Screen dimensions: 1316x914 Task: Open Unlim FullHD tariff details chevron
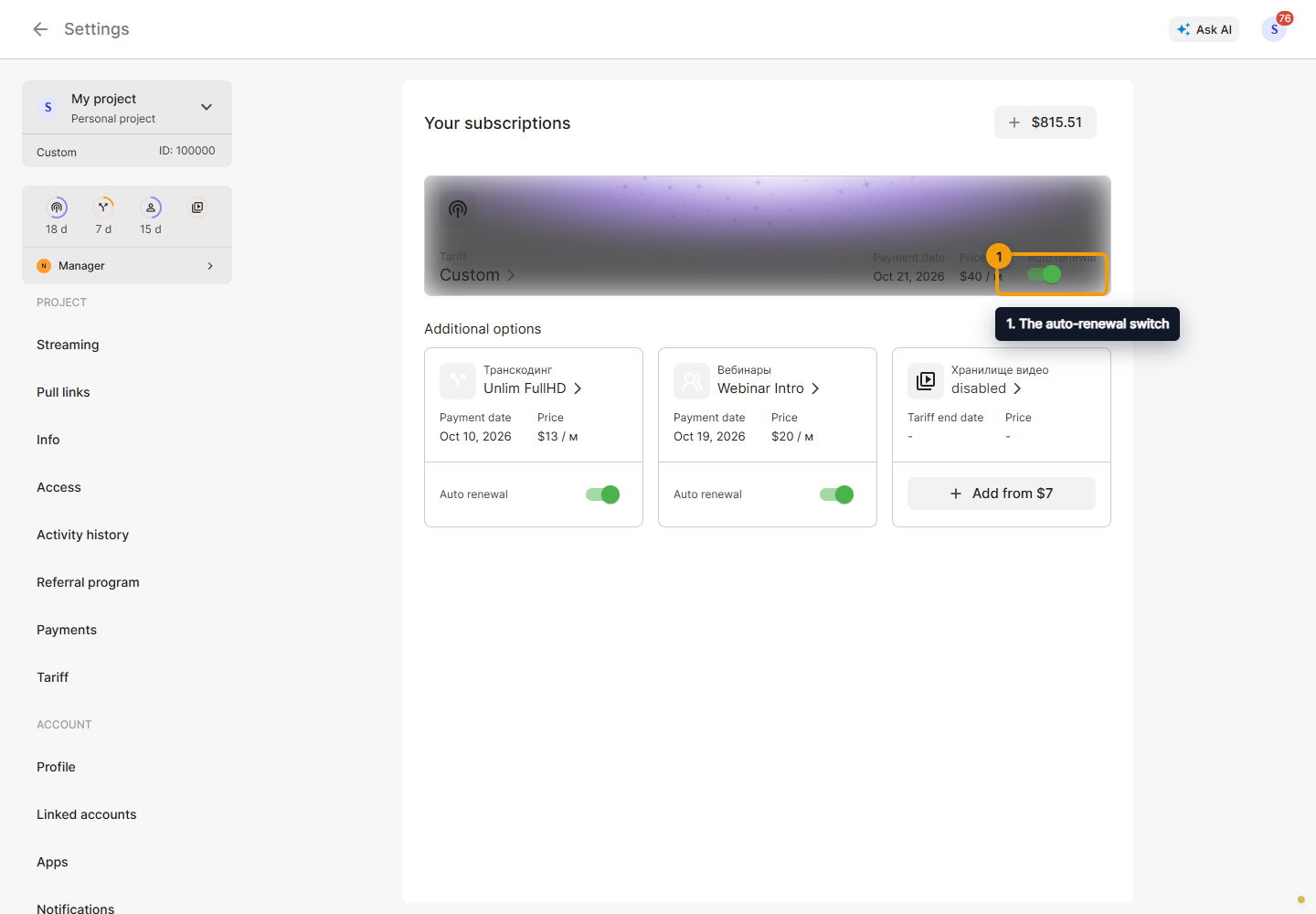click(x=578, y=388)
